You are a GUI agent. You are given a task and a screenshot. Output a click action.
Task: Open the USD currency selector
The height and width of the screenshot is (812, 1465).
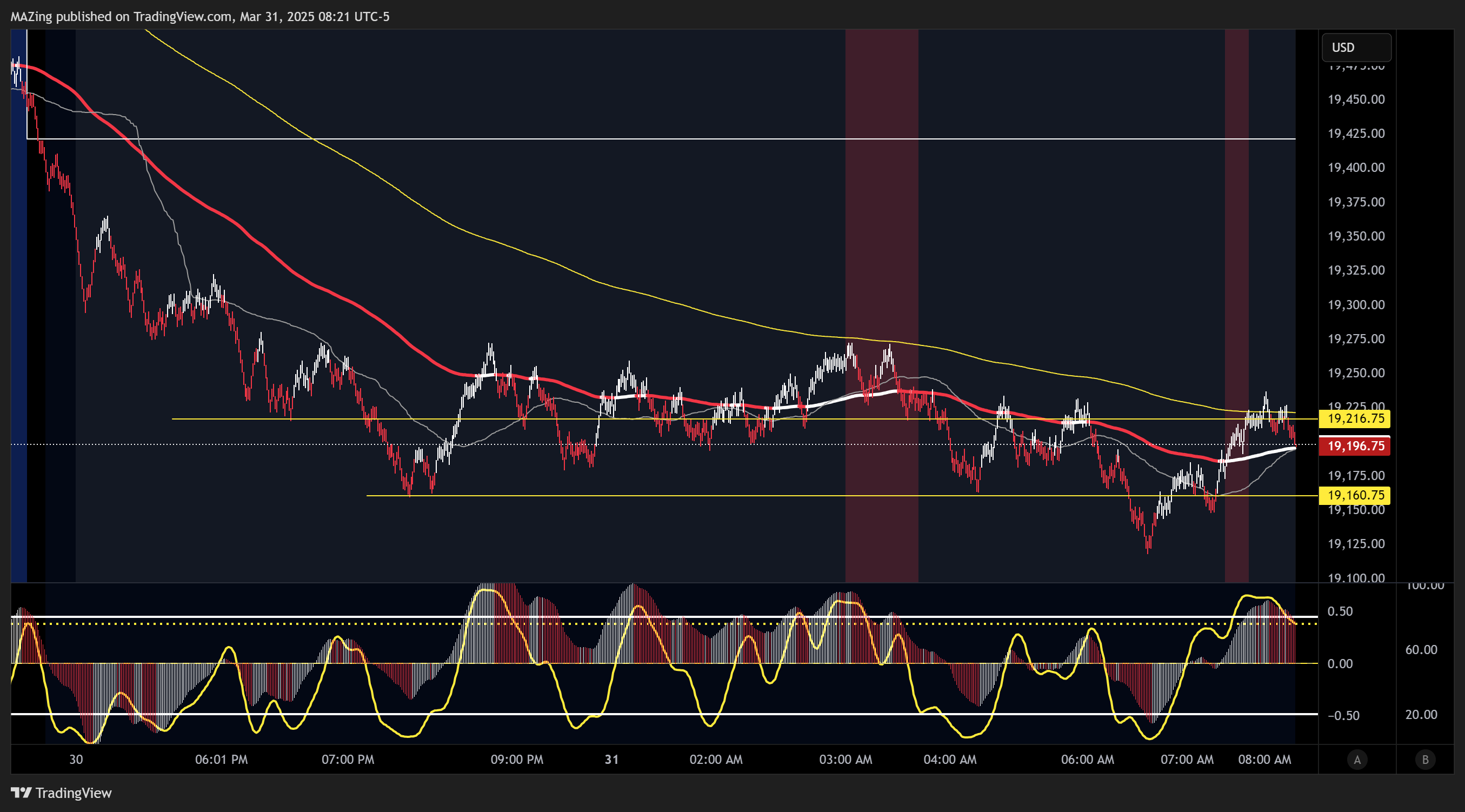point(1356,47)
